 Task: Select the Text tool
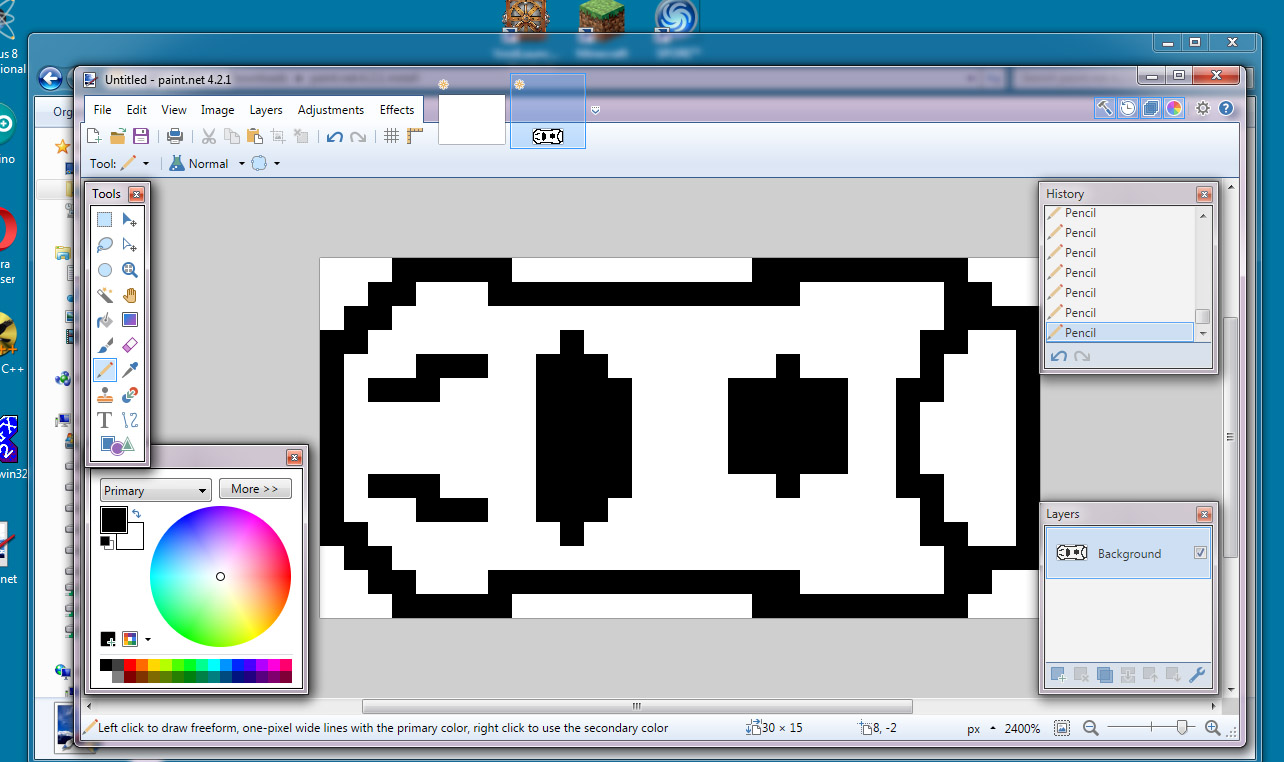[104, 419]
